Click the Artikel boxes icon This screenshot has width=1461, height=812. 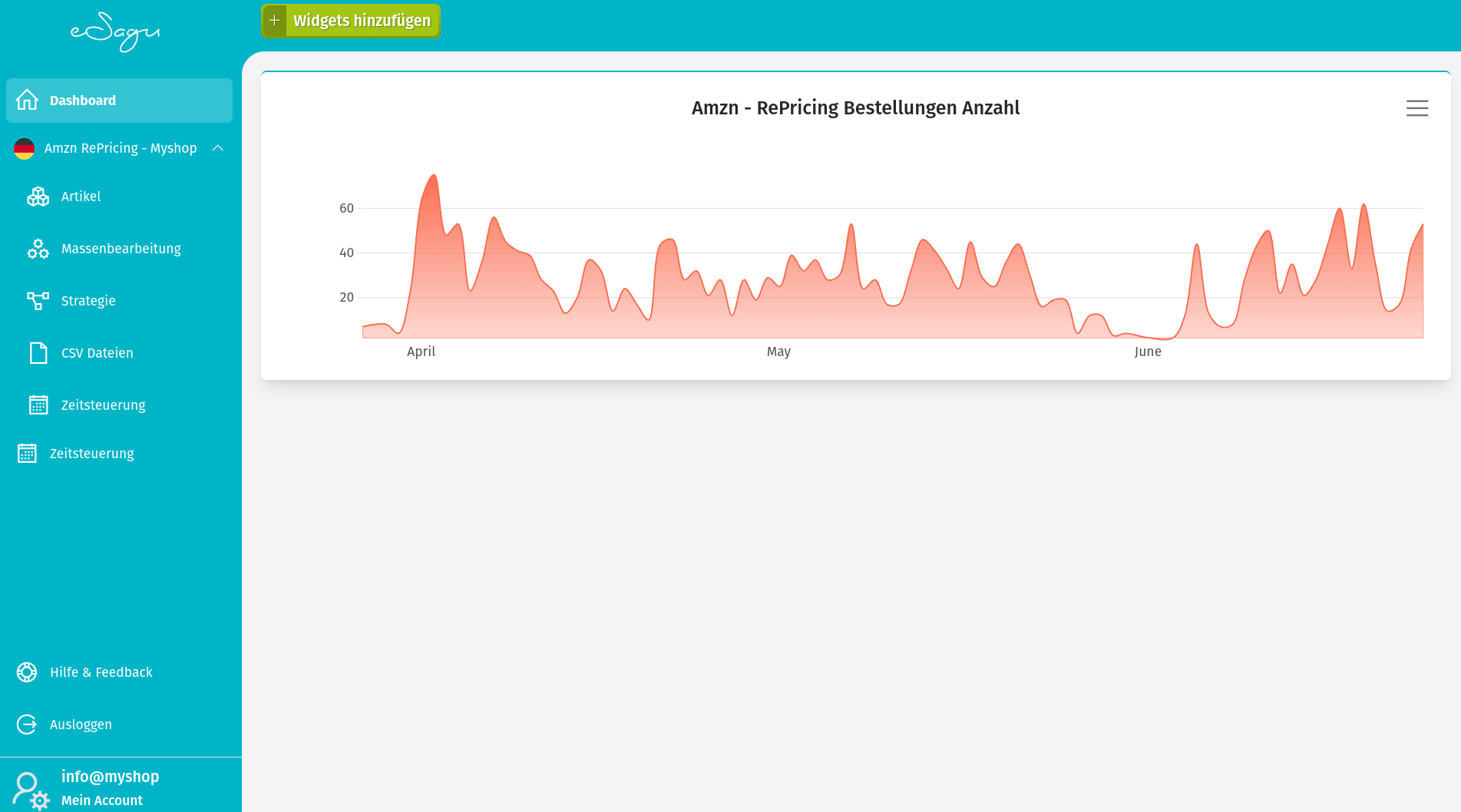point(38,196)
